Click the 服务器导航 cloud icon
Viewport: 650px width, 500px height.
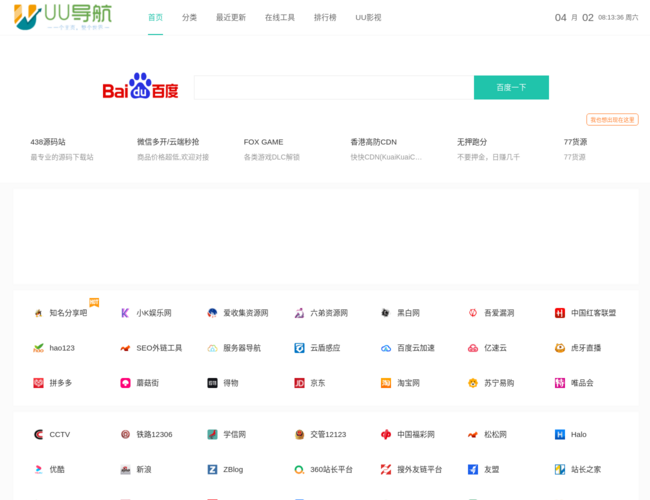pyautogui.click(x=212, y=348)
